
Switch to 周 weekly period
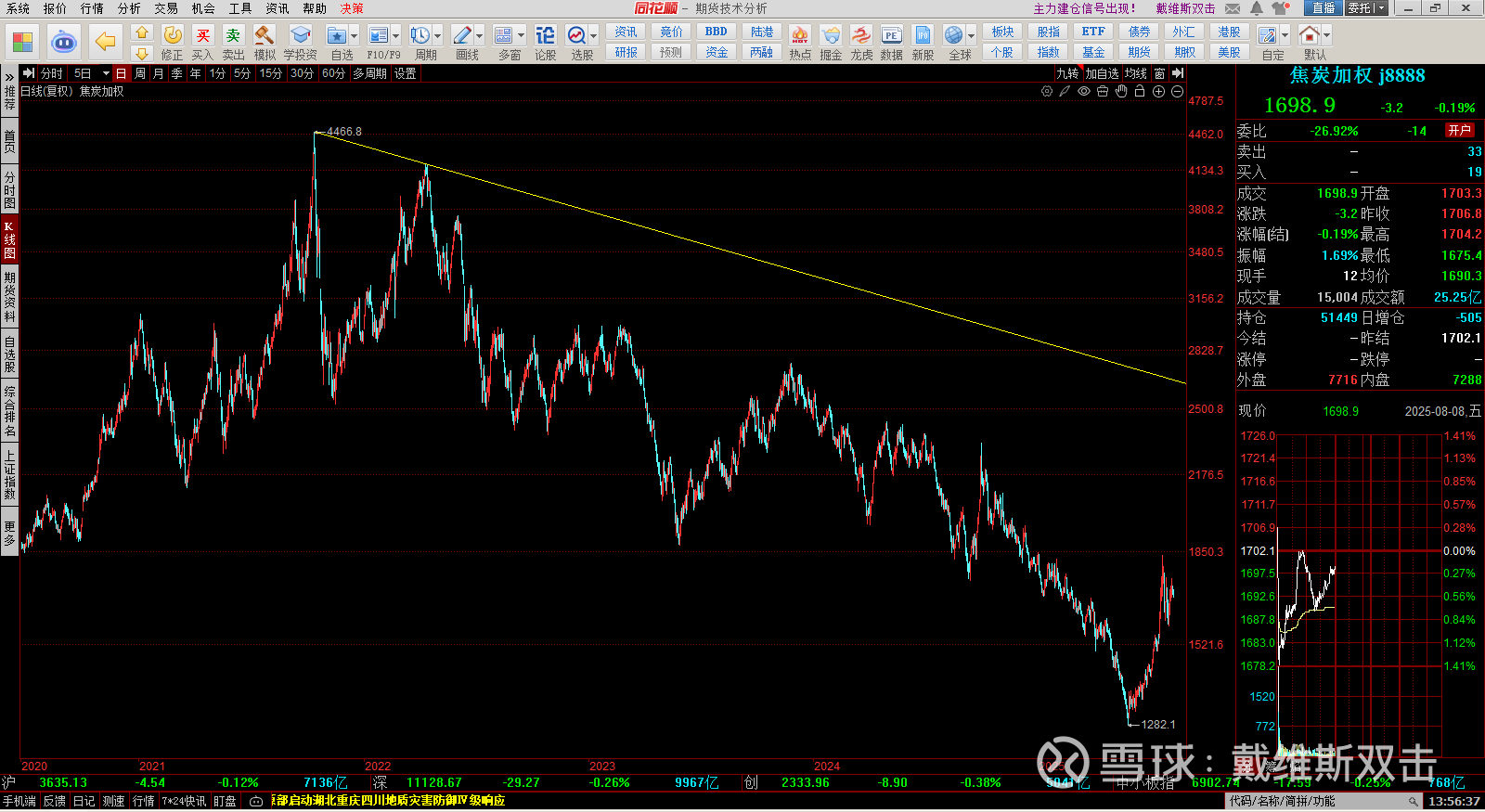139,73
